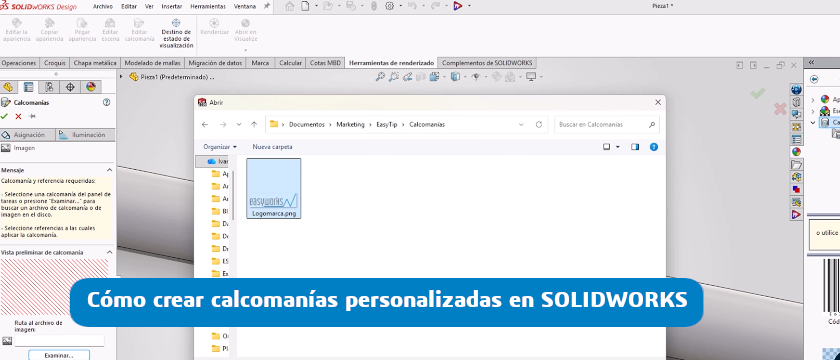Open the FeatureManager design tree tab icon
This screenshot has height=360, width=840.
point(8,87)
